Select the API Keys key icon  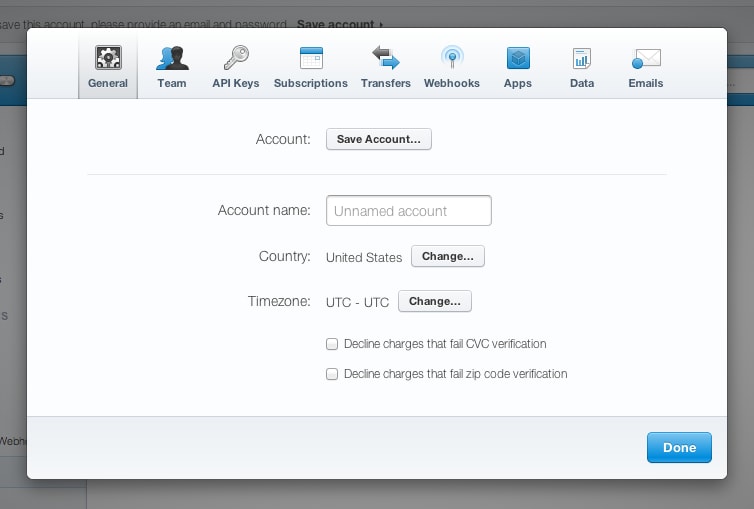pyautogui.click(x=236, y=58)
